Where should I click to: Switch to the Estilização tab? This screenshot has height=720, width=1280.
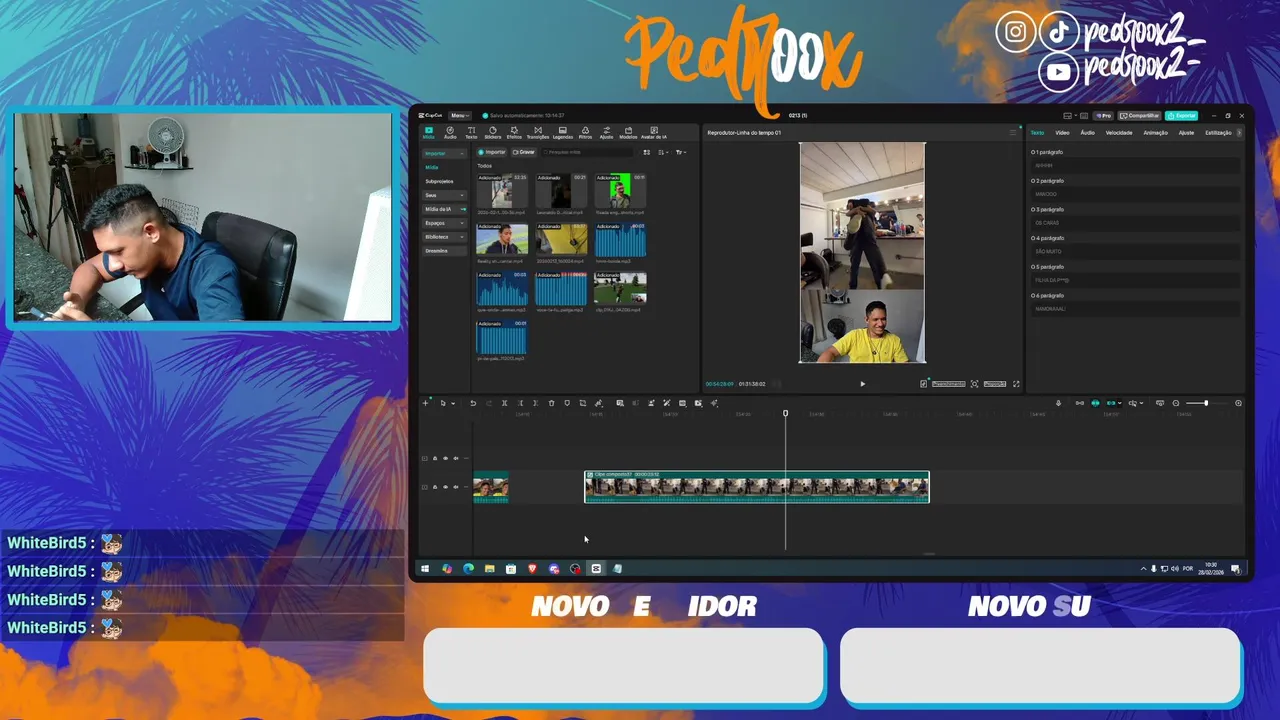tap(1218, 132)
